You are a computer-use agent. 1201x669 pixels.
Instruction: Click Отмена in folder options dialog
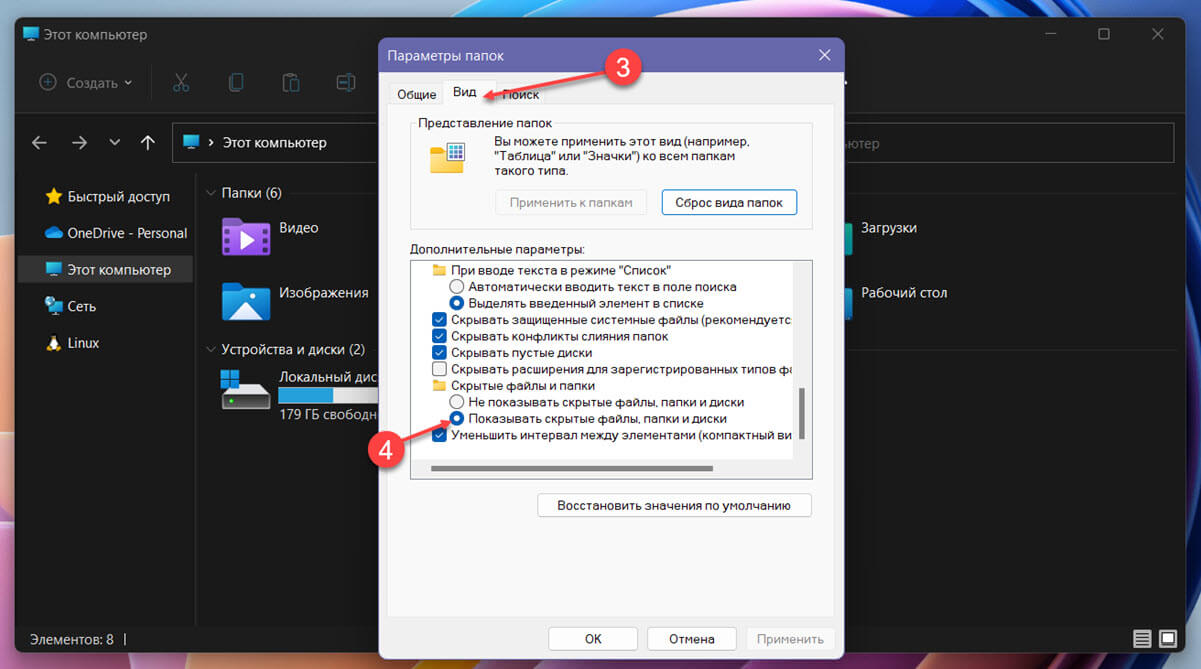tap(692, 638)
